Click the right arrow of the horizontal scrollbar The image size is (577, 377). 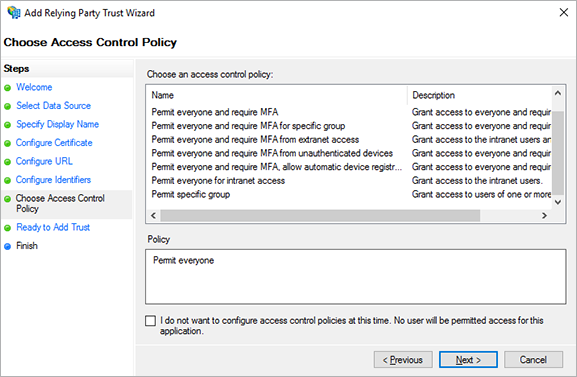click(x=545, y=216)
